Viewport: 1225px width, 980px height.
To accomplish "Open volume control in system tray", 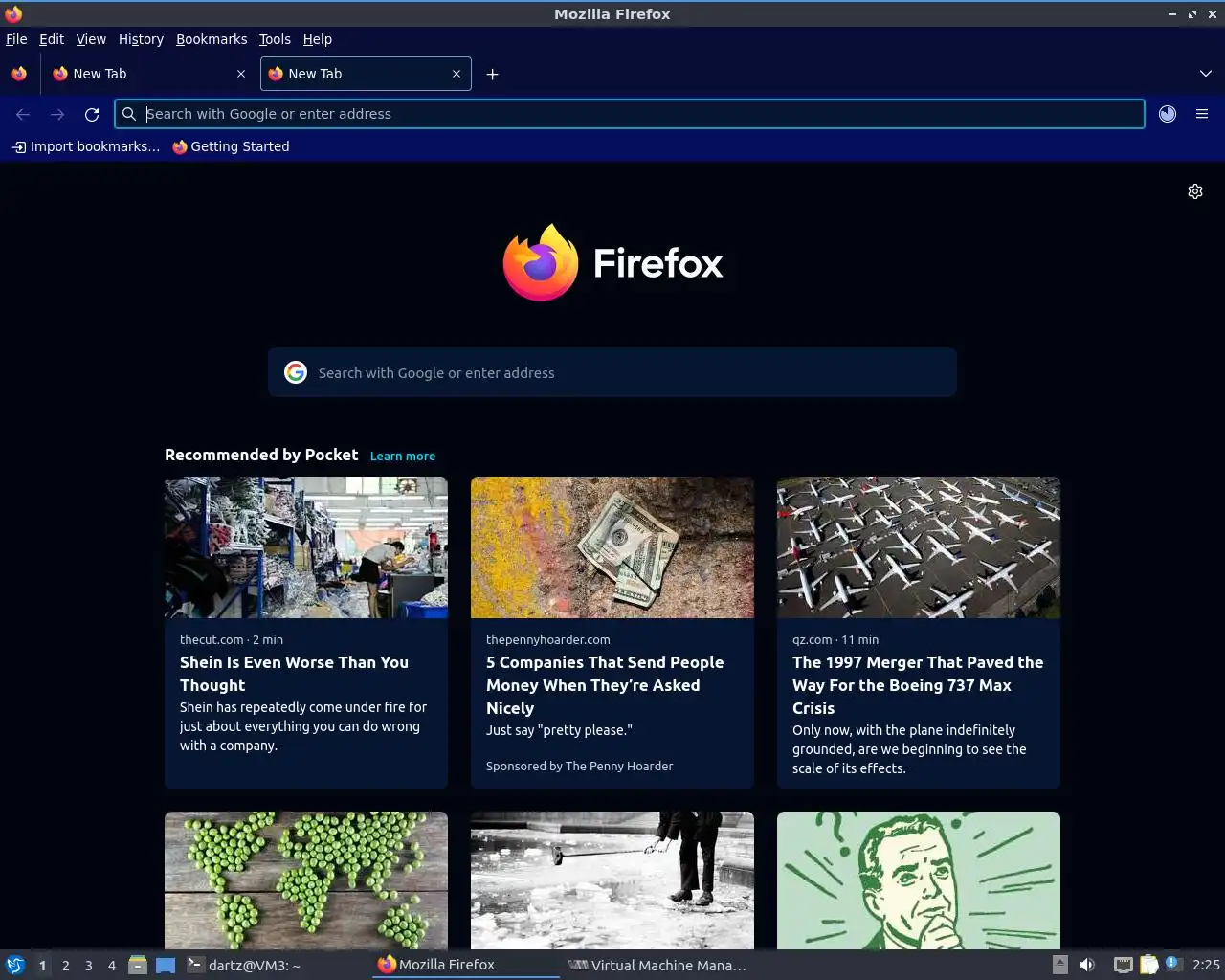I will point(1087,965).
